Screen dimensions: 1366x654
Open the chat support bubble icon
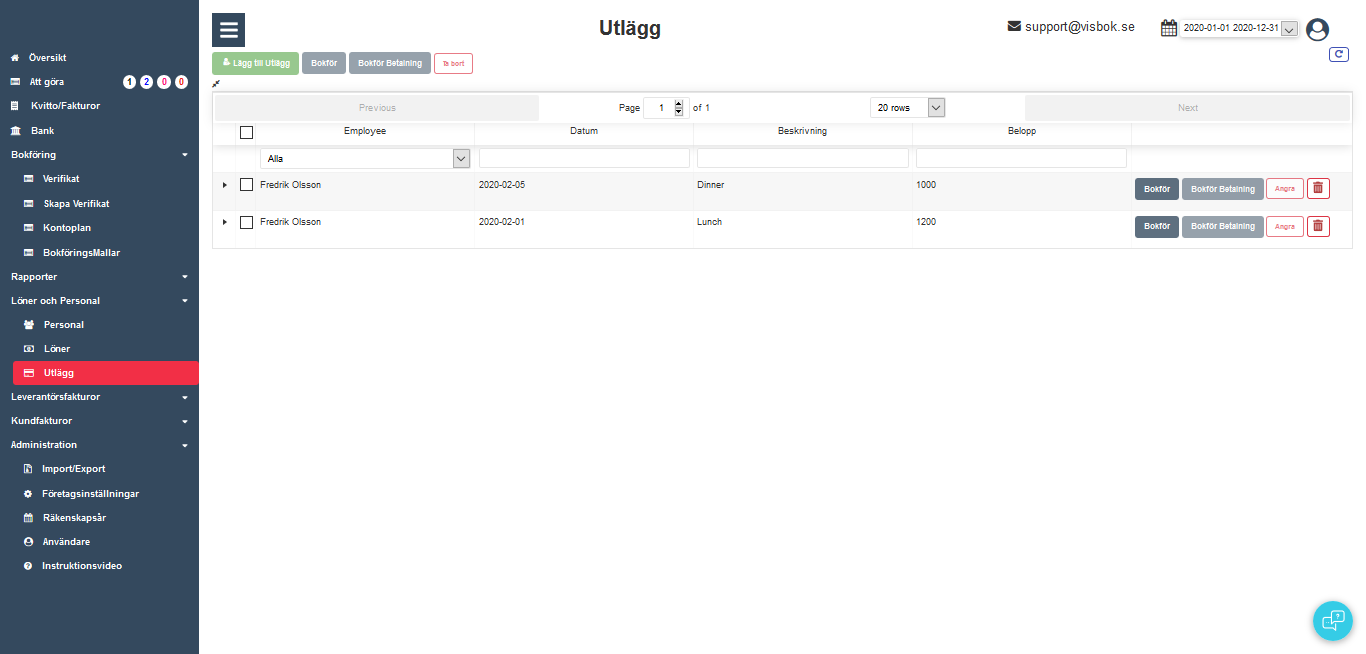(1332, 620)
